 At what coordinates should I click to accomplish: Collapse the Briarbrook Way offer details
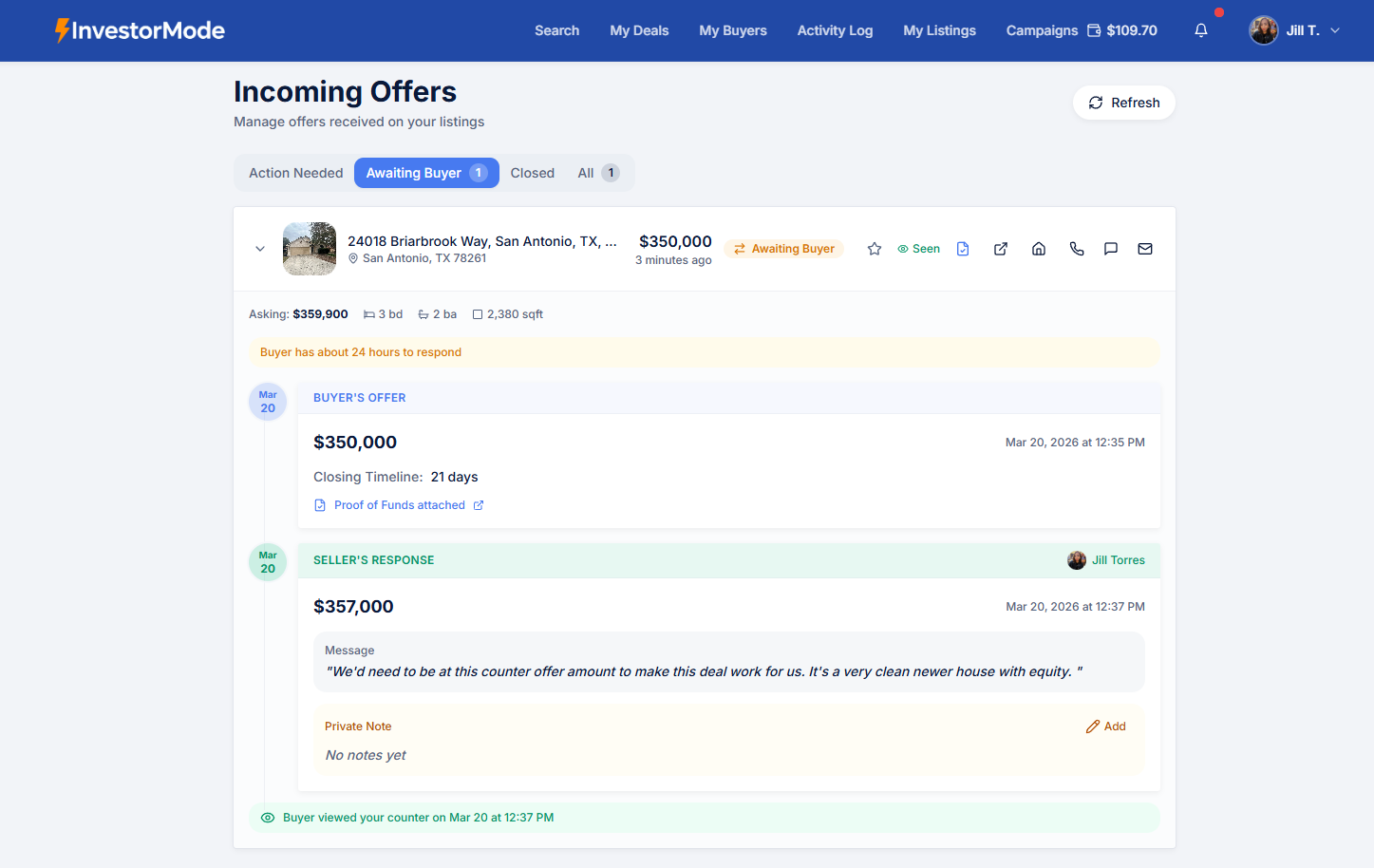pos(259,248)
